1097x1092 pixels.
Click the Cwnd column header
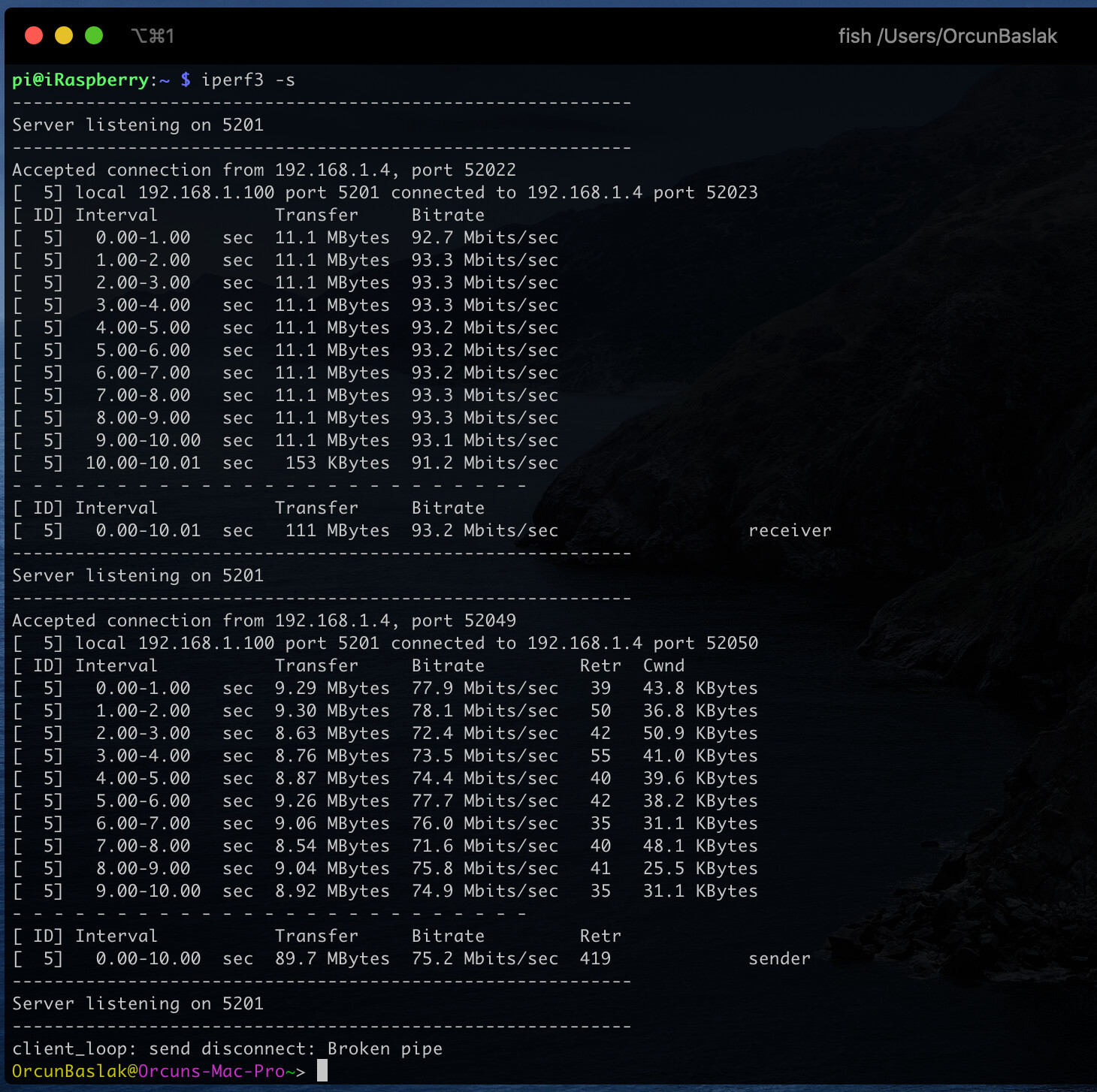coord(663,665)
